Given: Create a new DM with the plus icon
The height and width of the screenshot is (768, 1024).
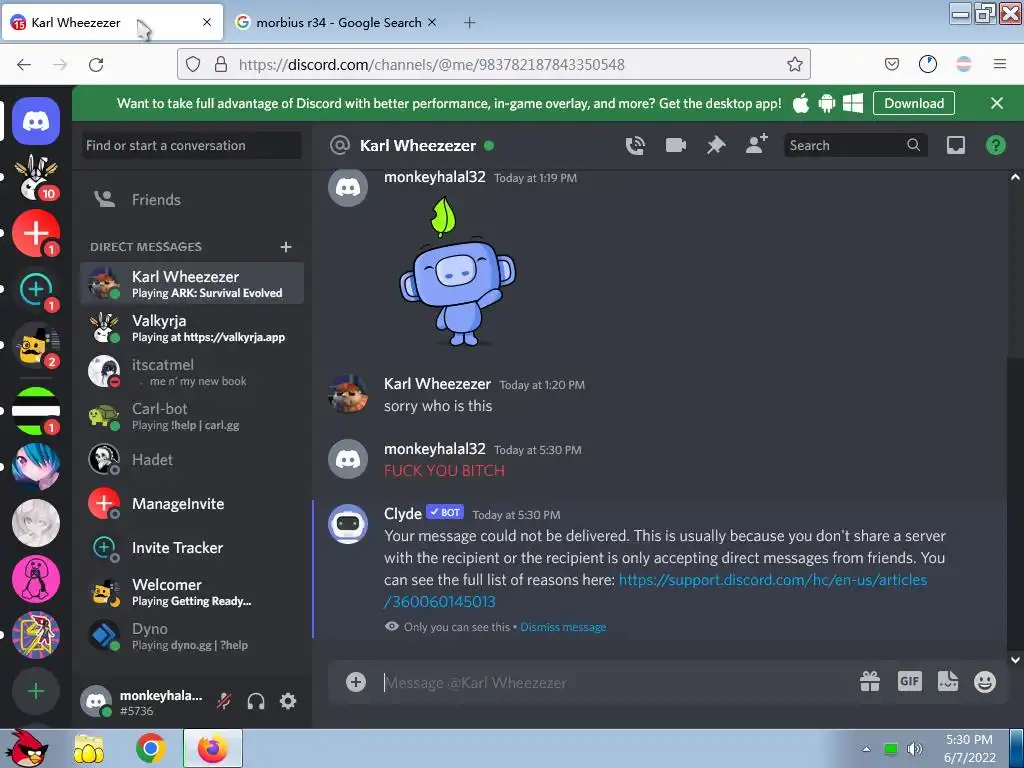Looking at the screenshot, I should [285, 247].
